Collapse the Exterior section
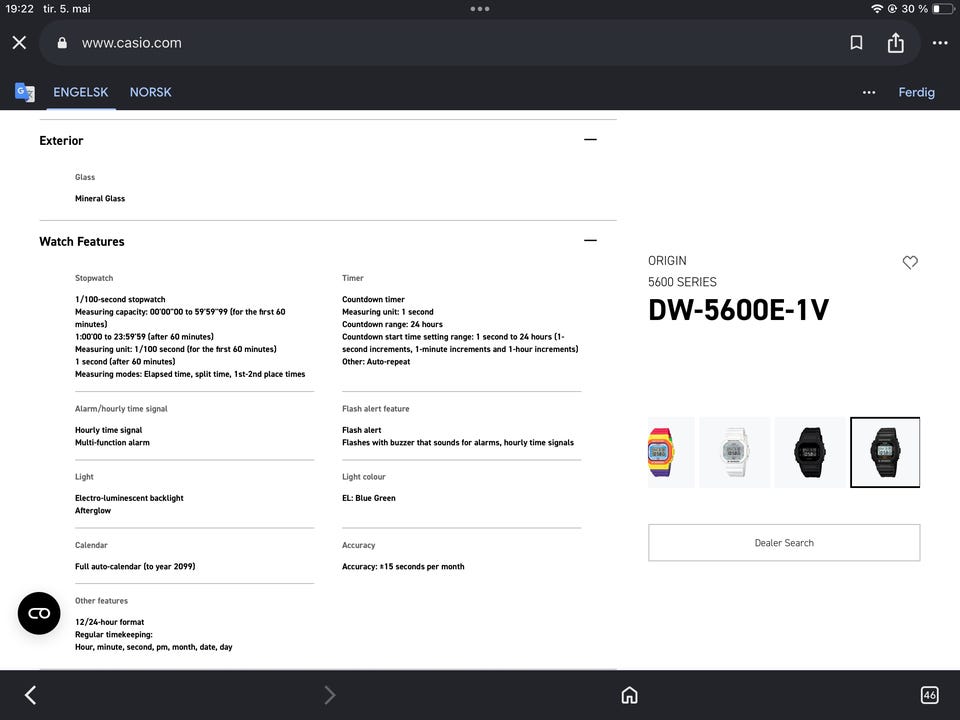The image size is (960, 720). 590,140
